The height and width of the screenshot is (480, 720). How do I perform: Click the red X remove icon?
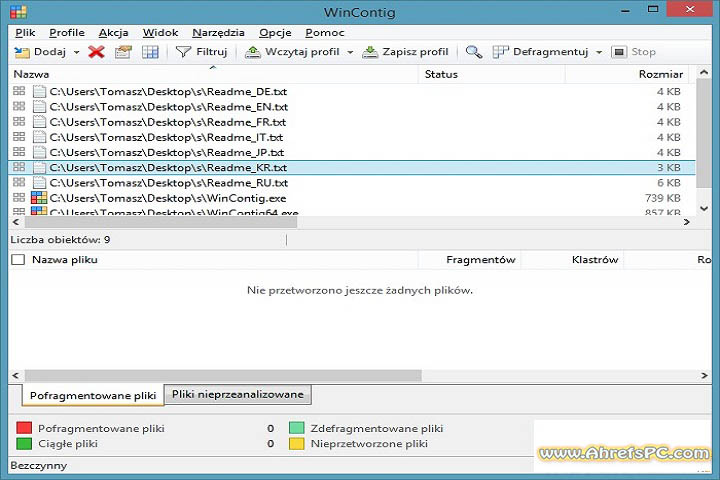tap(96, 52)
